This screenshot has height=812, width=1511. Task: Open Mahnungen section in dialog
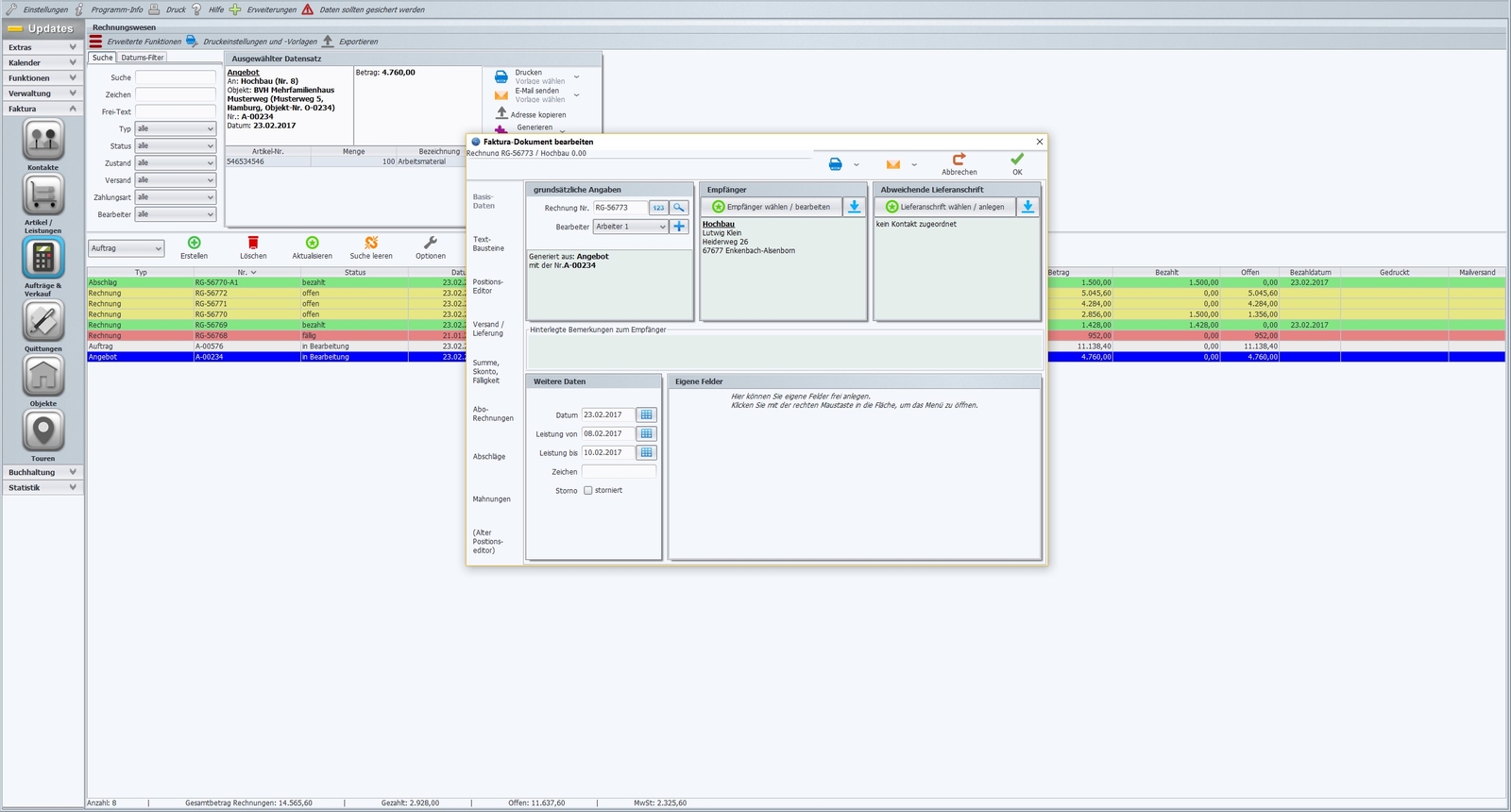tap(491, 499)
